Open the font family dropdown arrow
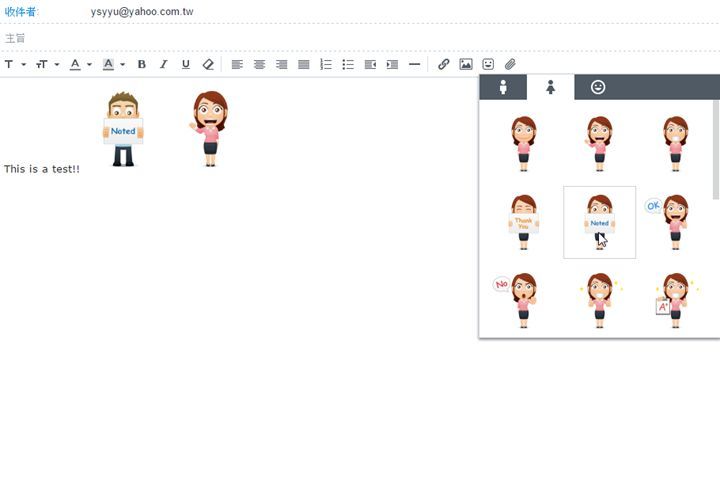720x490 pixels. 23,64
